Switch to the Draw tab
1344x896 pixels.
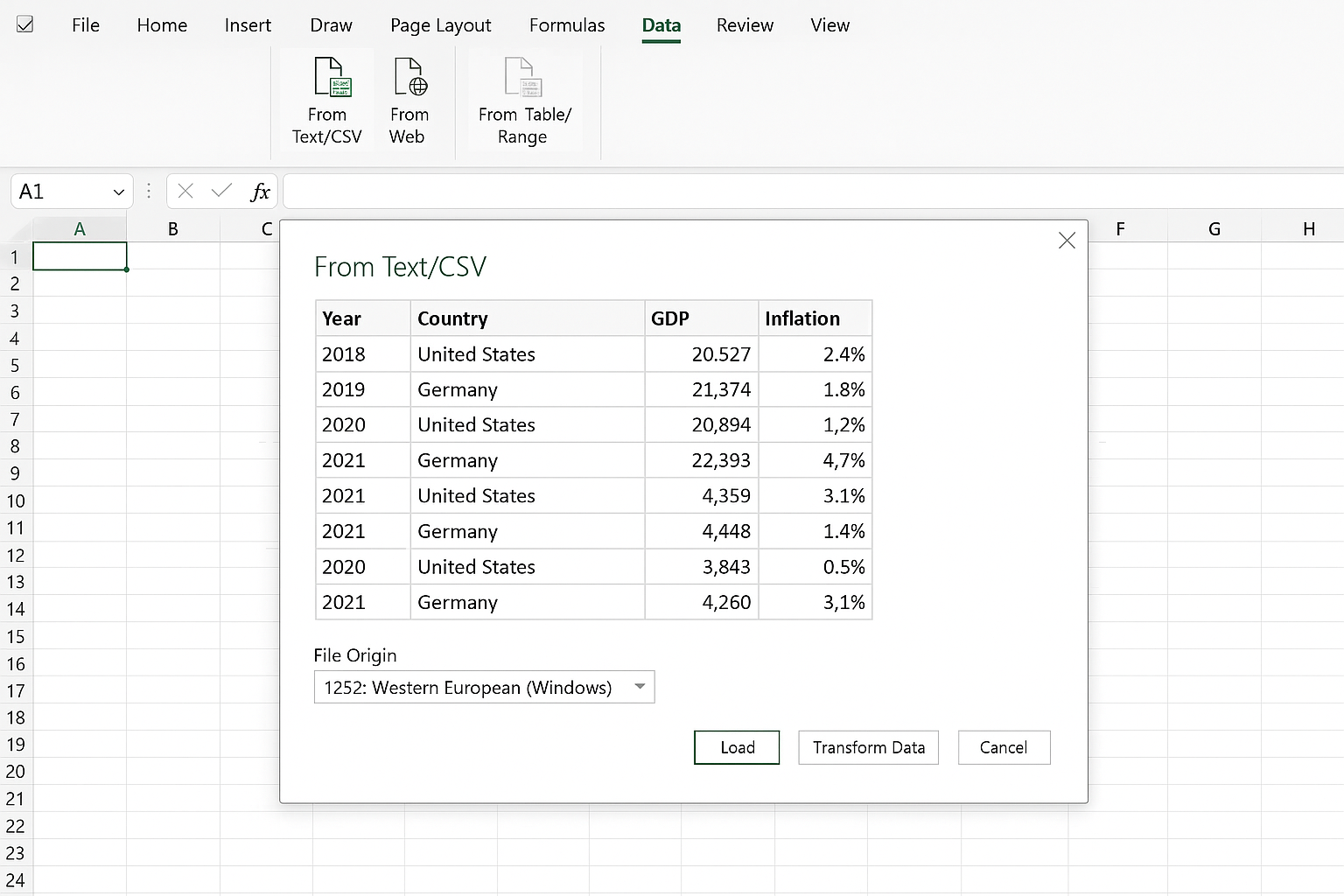pyautogui.click(x=331, y=25)
